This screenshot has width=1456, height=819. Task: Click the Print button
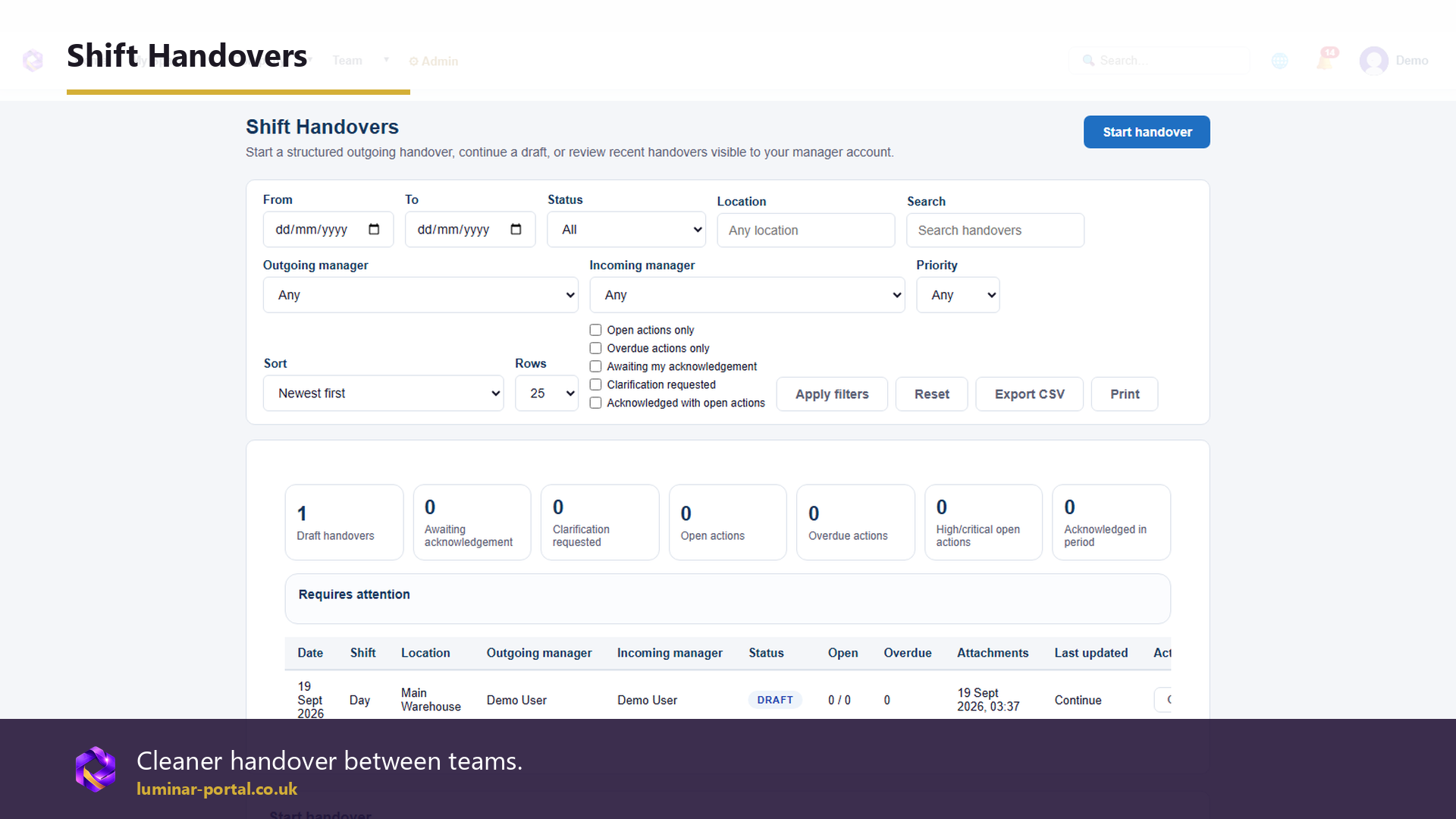(x=1125, y=394)
